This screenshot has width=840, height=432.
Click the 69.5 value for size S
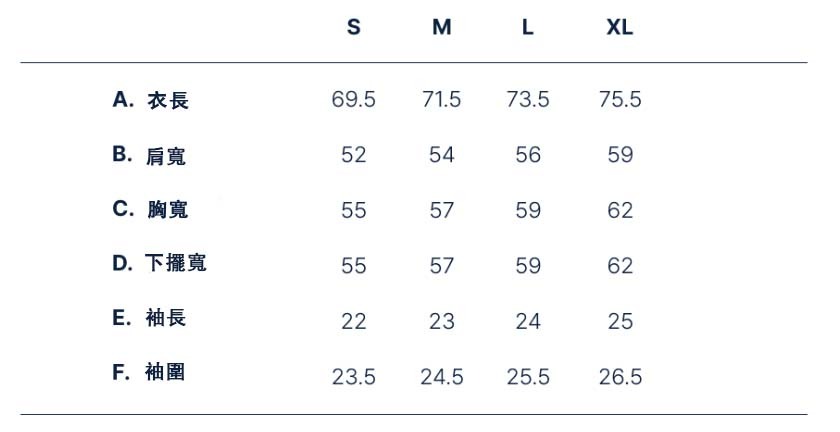tap(353, 100)
